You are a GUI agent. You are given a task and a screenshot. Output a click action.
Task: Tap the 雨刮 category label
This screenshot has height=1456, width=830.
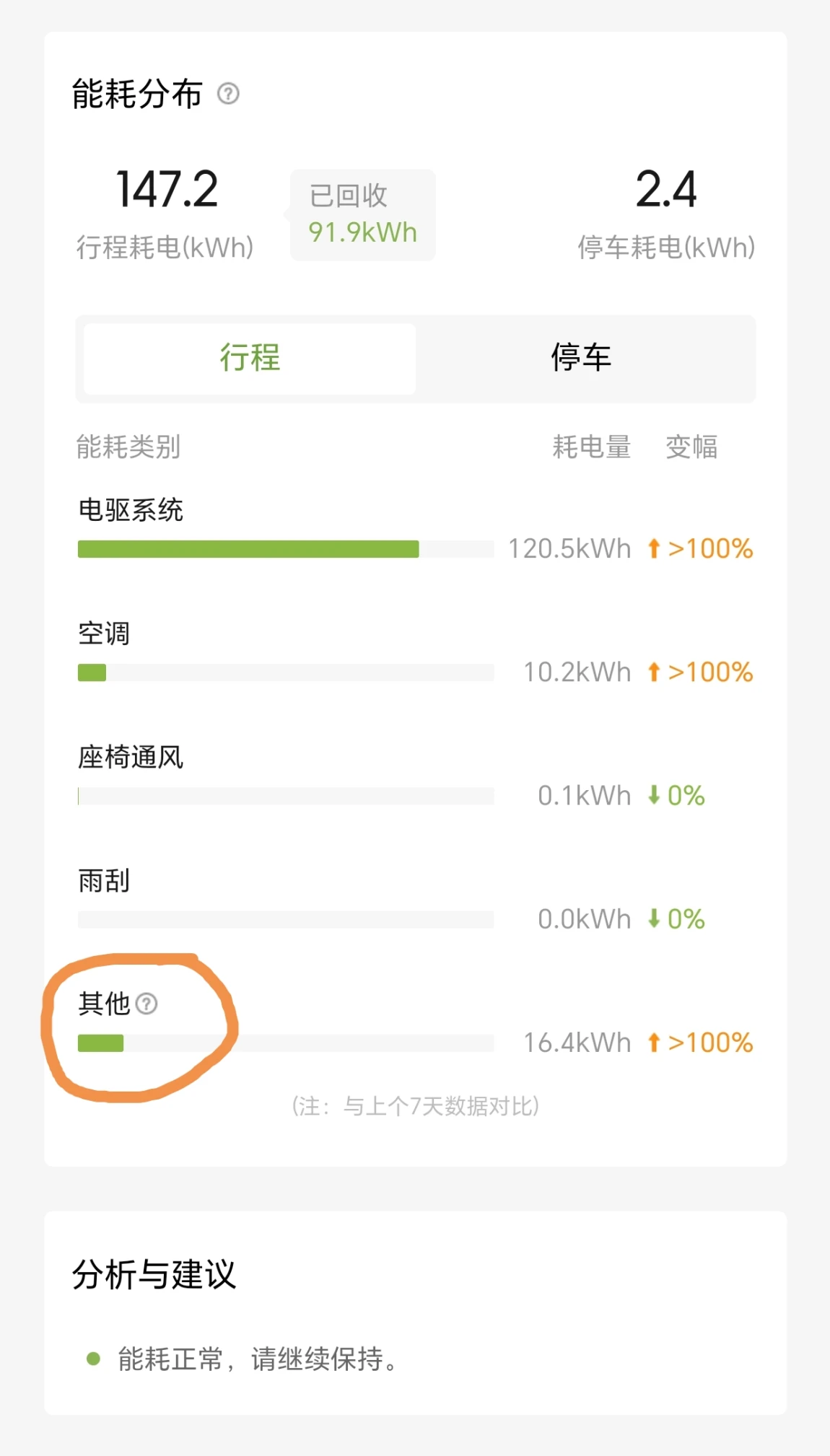pyautogui.click(x=104, y=881)
